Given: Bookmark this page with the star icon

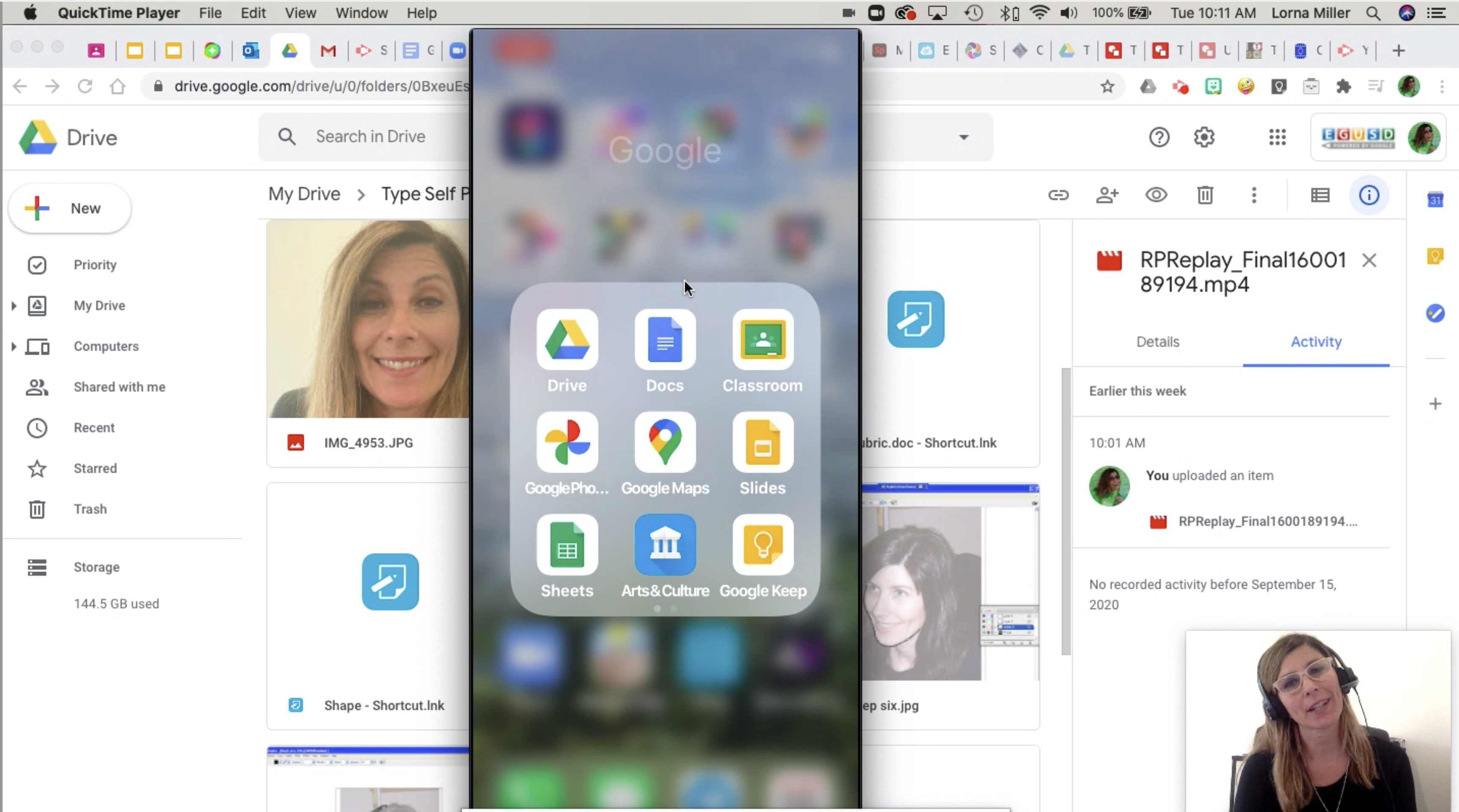Looking at the screenshot, I should tap(1107, 86).
